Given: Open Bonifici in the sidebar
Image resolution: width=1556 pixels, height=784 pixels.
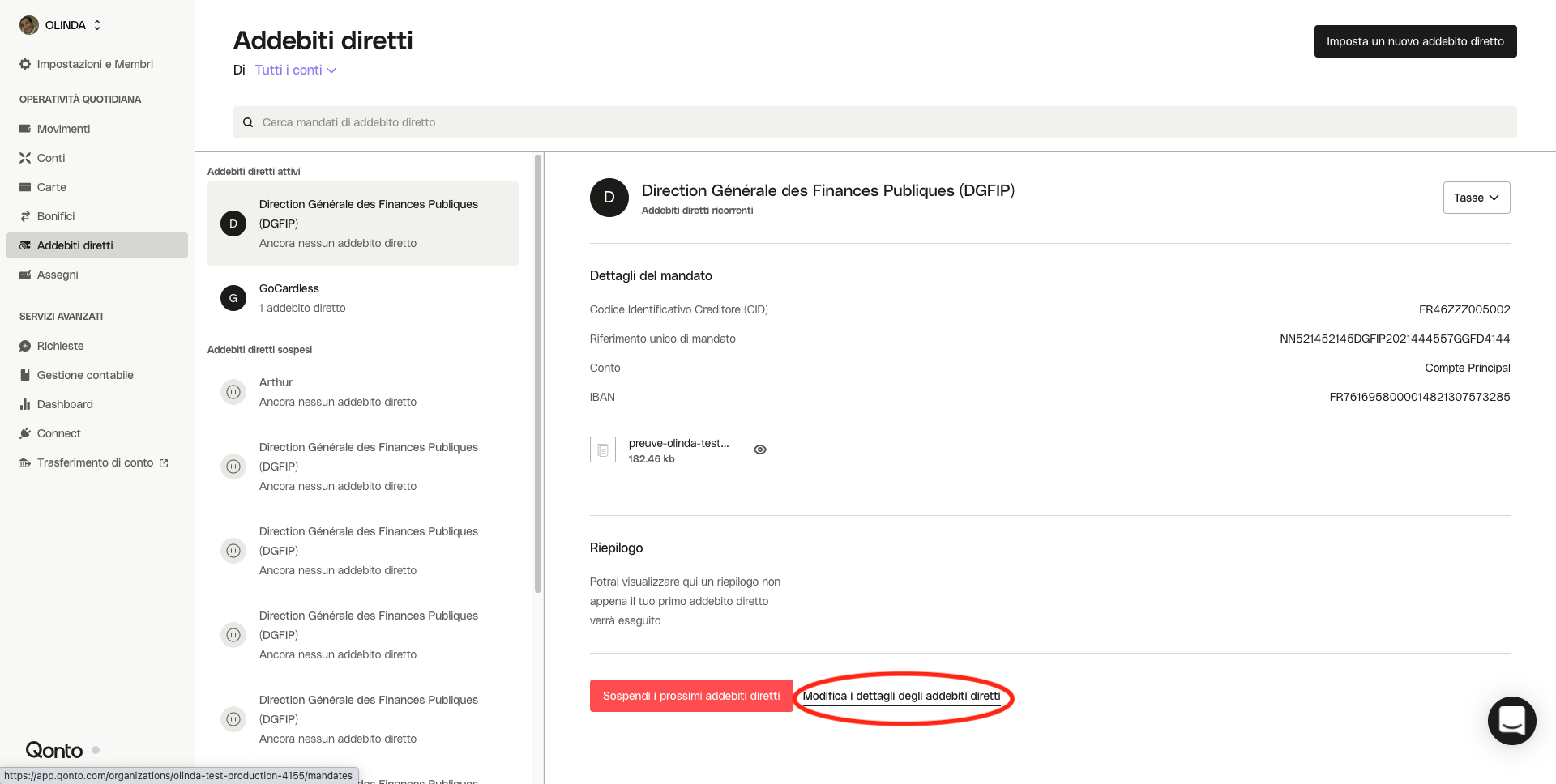Looking at the screenshot, I should pyautogui.click(x=56, y=216).
